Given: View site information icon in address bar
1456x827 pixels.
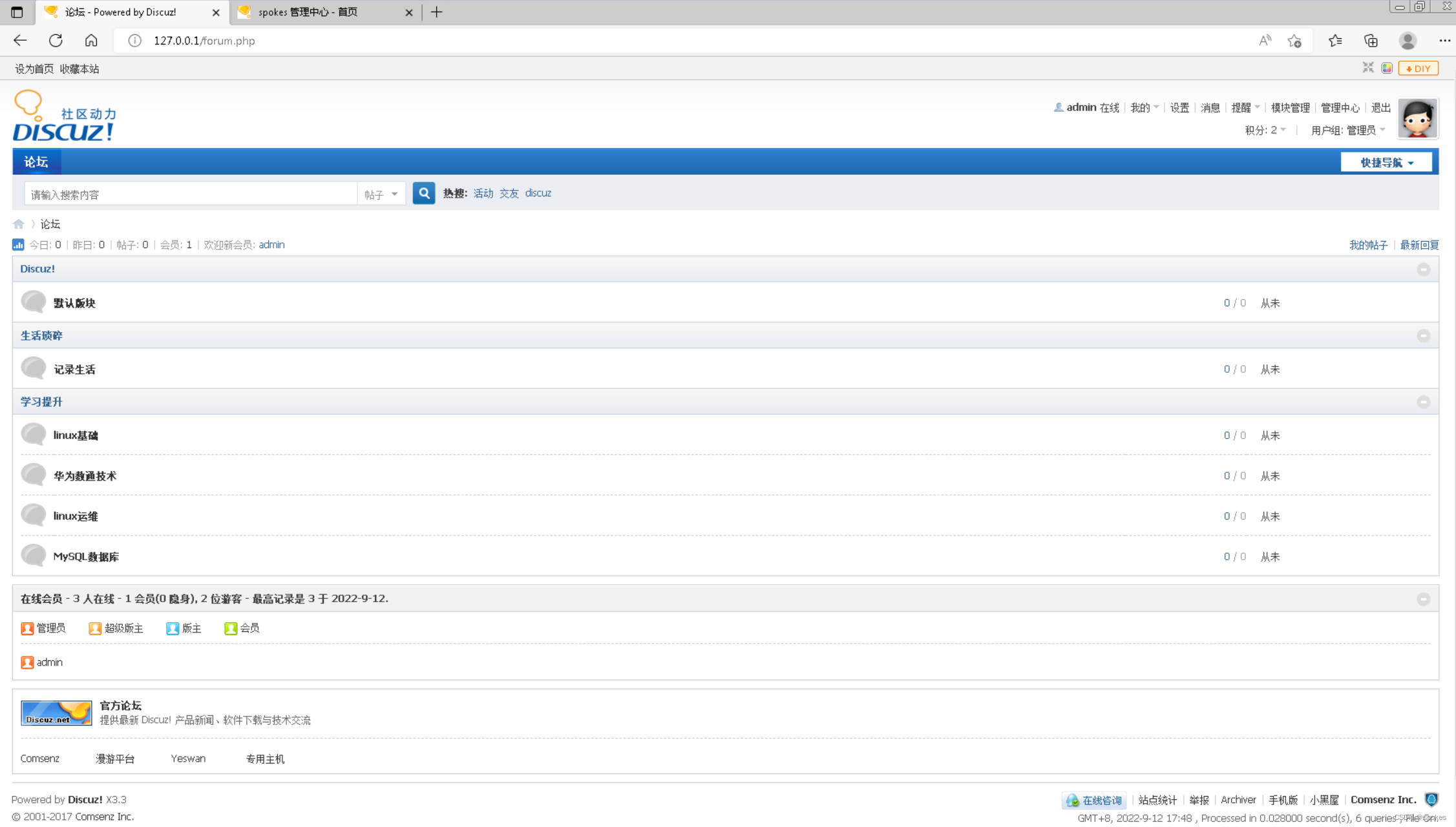Looking at the screenshot, I should tap(134, 41).
